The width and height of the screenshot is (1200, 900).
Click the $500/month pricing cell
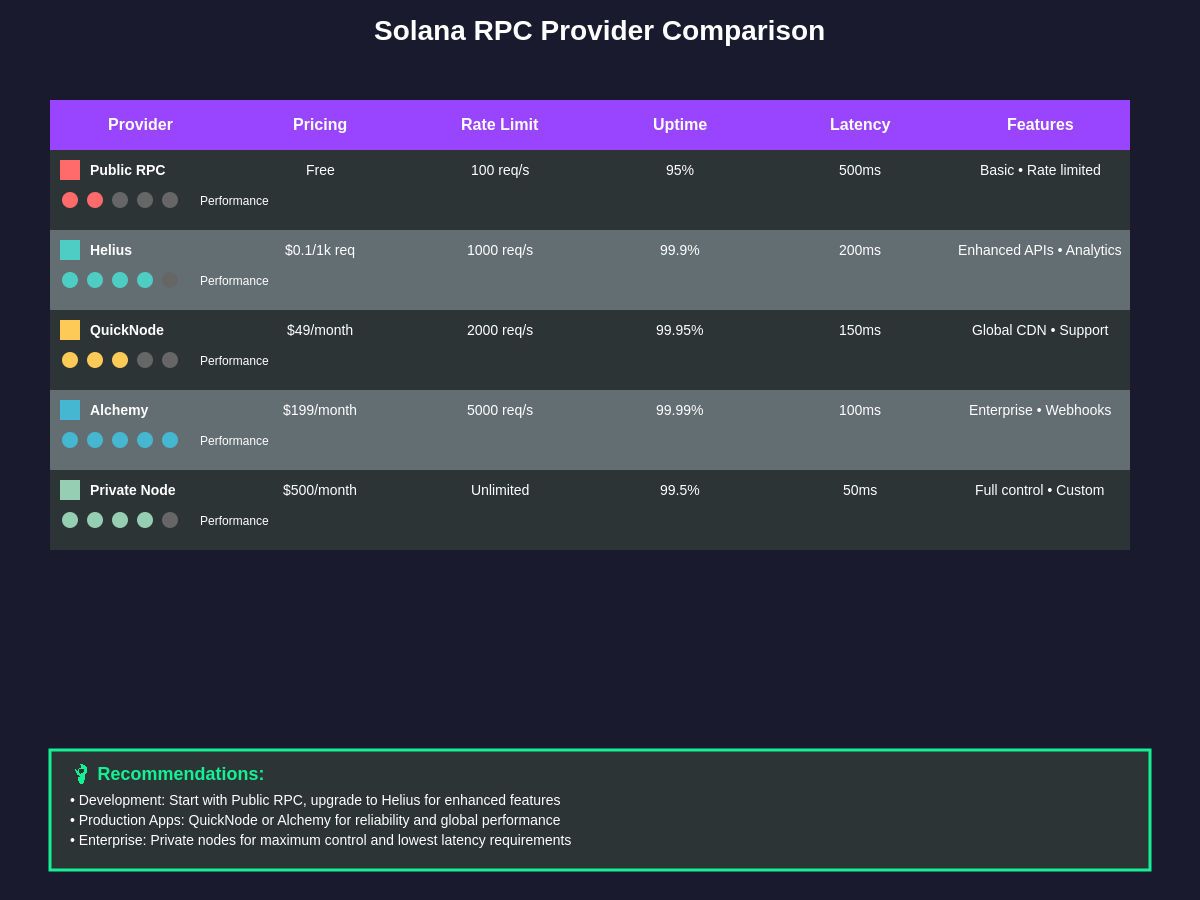click(x=320, y=490)
